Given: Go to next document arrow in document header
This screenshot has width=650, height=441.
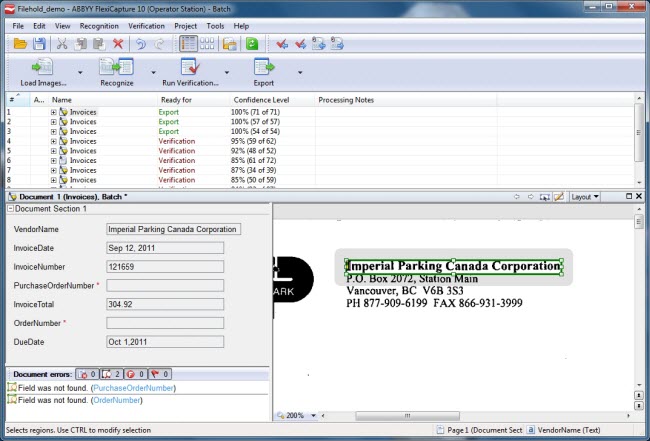Looking at the screenshot, I should (531, 197).
